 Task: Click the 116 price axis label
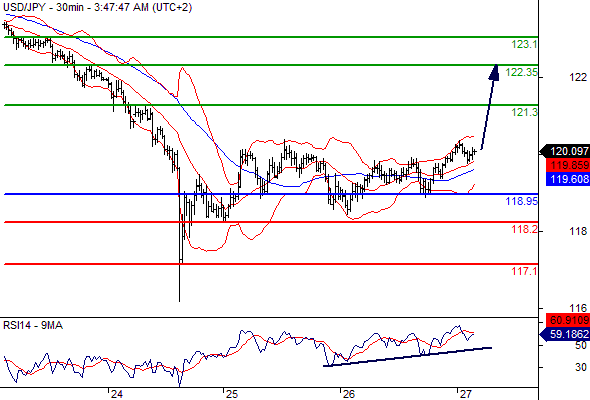(x=578, y=309)
